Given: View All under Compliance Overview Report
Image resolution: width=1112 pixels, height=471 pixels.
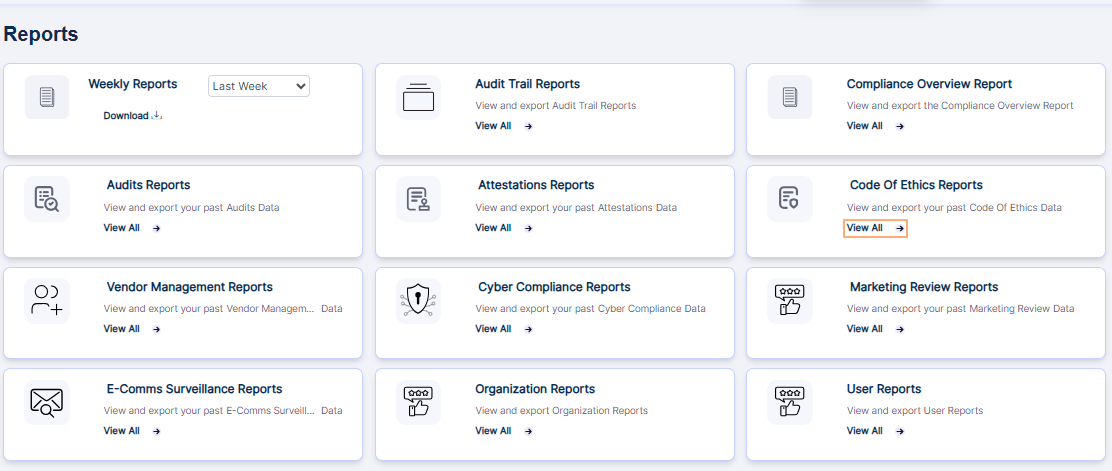Looking at the screenshot, I should pyautogui.click(x=864, y=126).
